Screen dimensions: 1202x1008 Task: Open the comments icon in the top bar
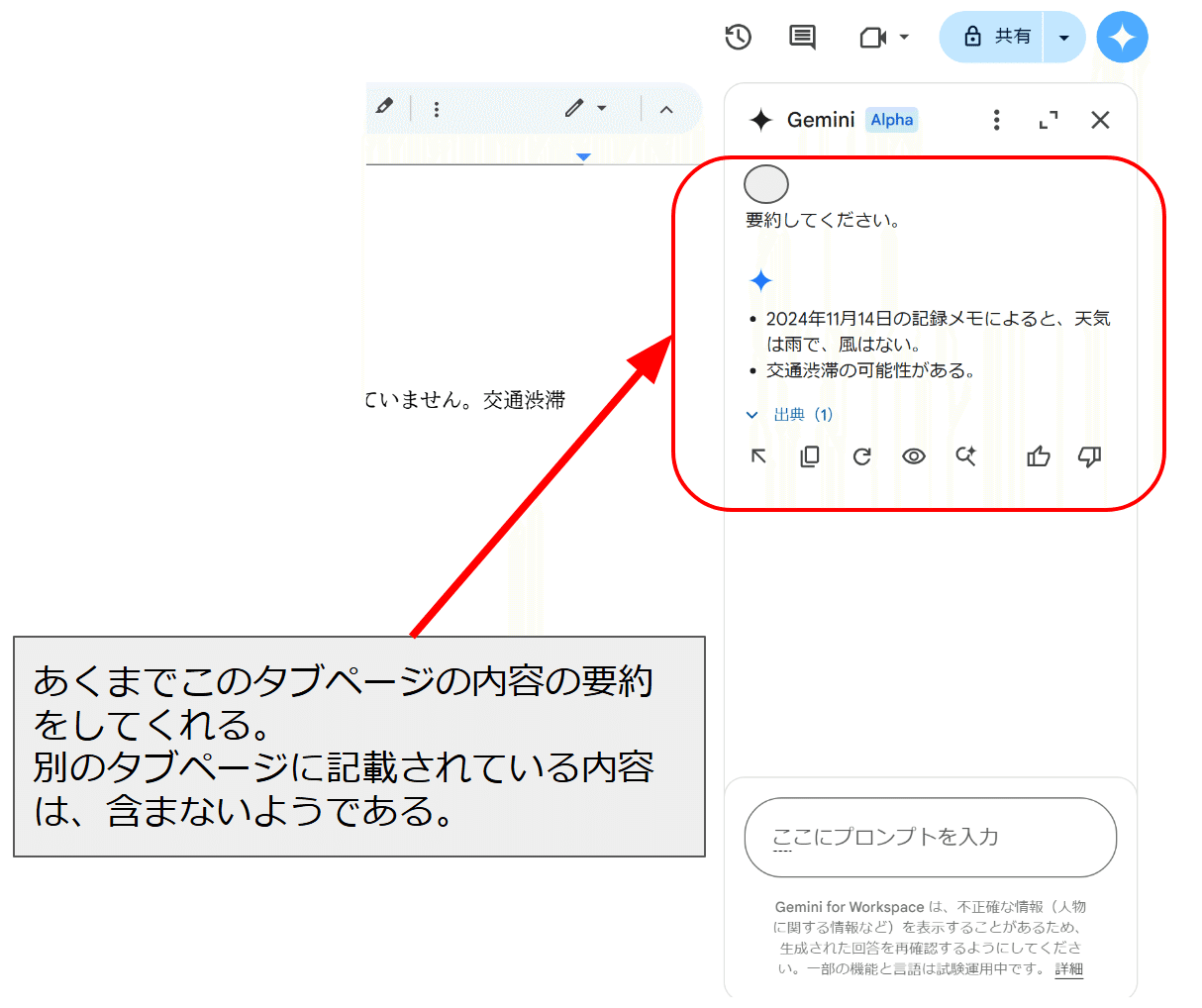(x=802, y=37)
